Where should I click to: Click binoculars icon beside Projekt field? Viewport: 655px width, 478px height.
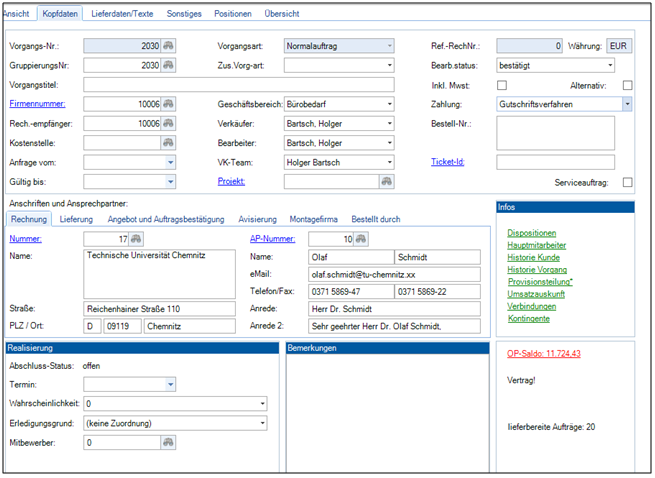[386, 181]
